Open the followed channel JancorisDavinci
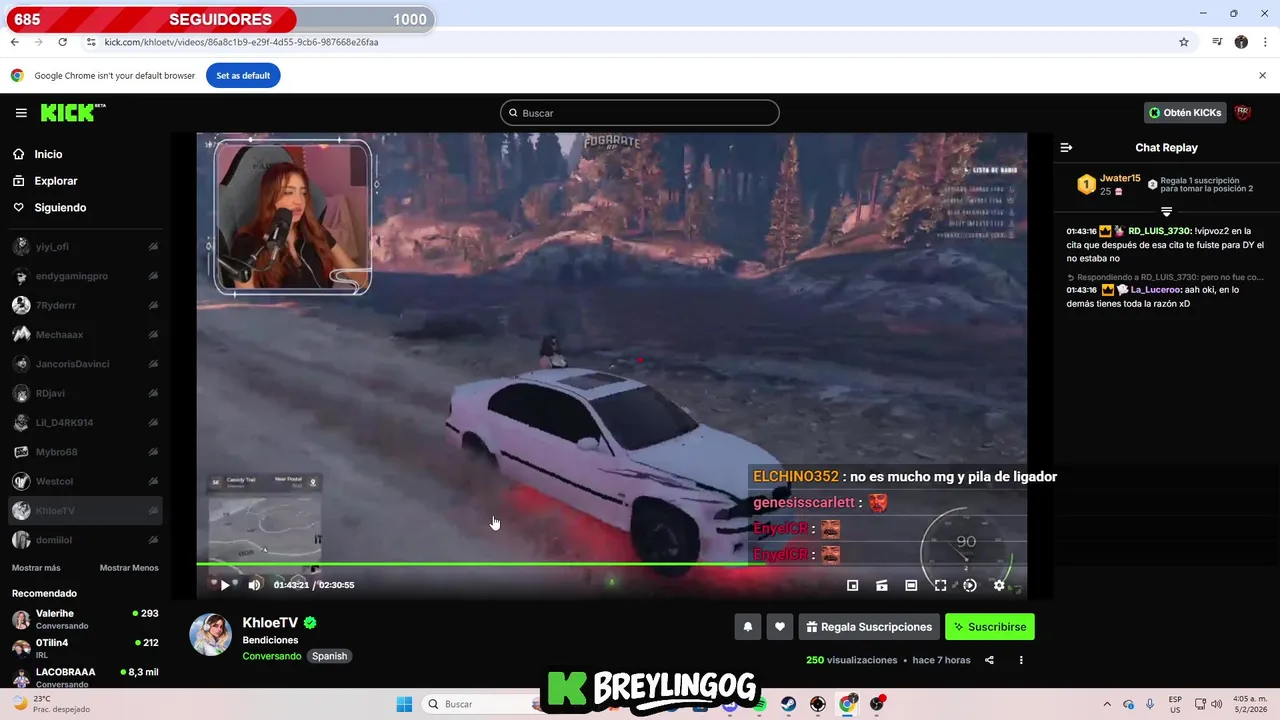 (x=85, y=364)
